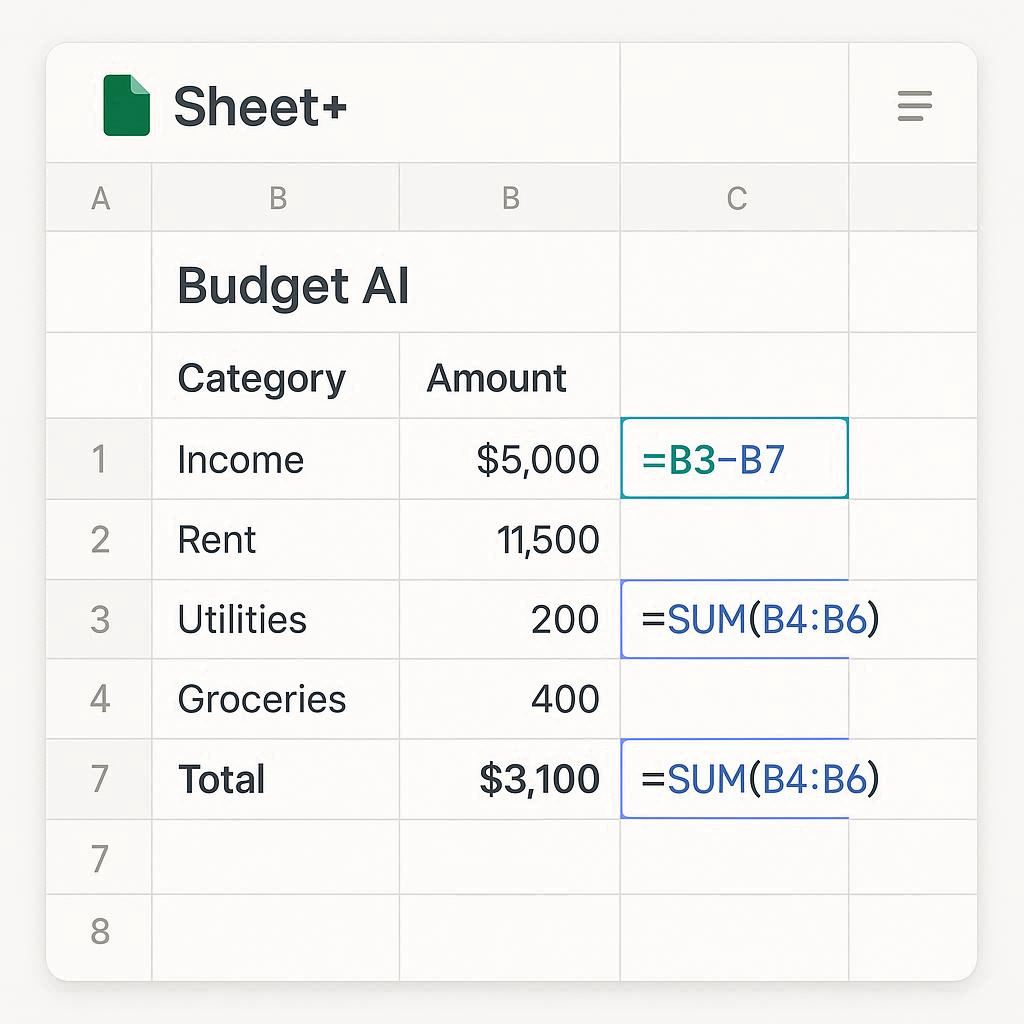Click the Budget AI title cell
1024x1024 pixels.
coord(292,285)
